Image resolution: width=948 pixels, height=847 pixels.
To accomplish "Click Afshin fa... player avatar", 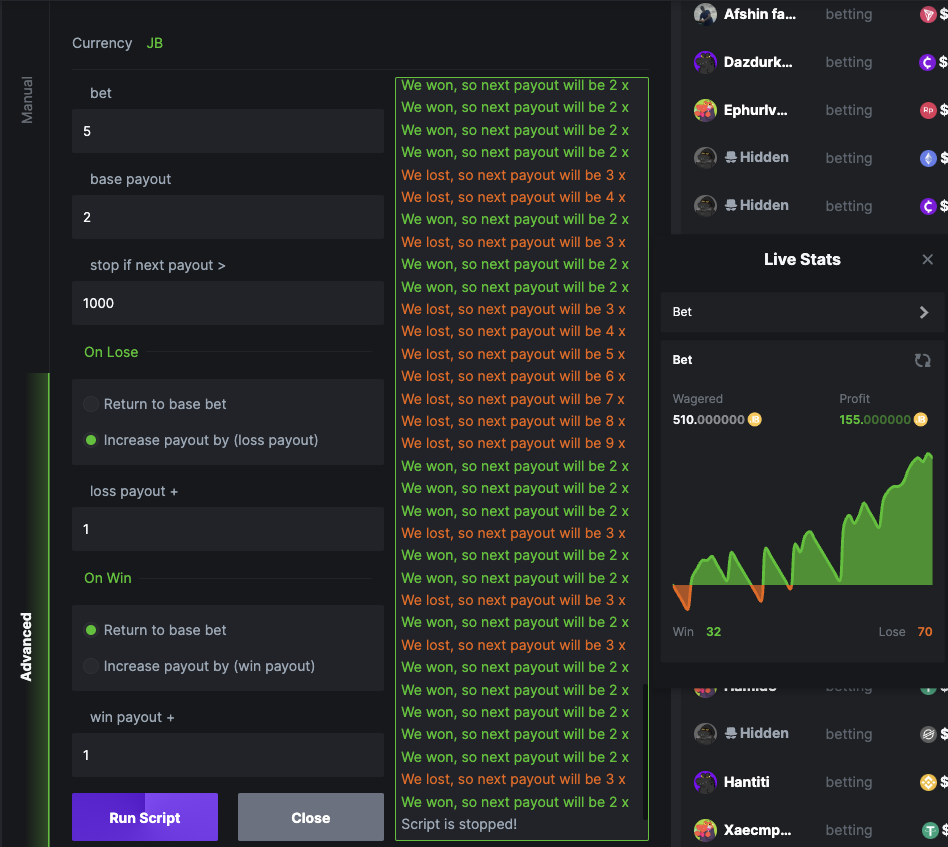I will coord(705,14).
